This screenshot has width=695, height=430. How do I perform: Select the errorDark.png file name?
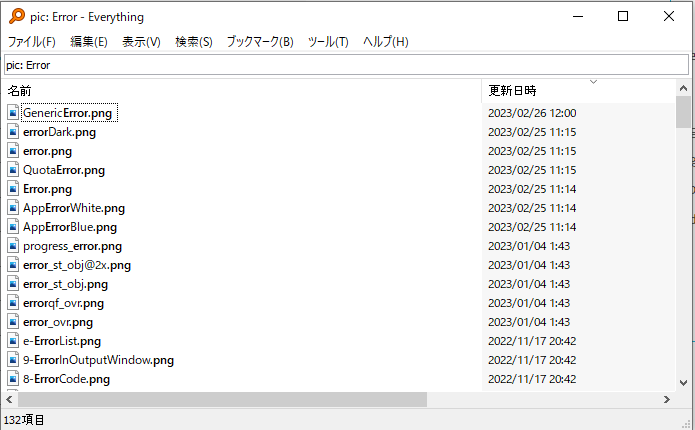click(59, 132)
